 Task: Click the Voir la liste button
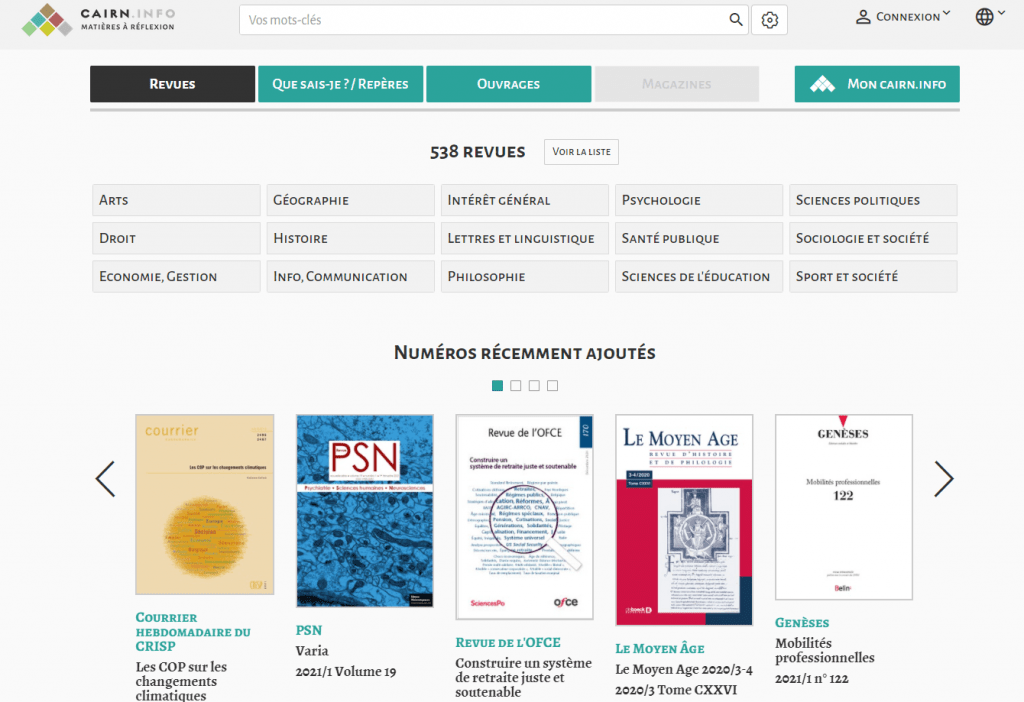click(581, 152)
